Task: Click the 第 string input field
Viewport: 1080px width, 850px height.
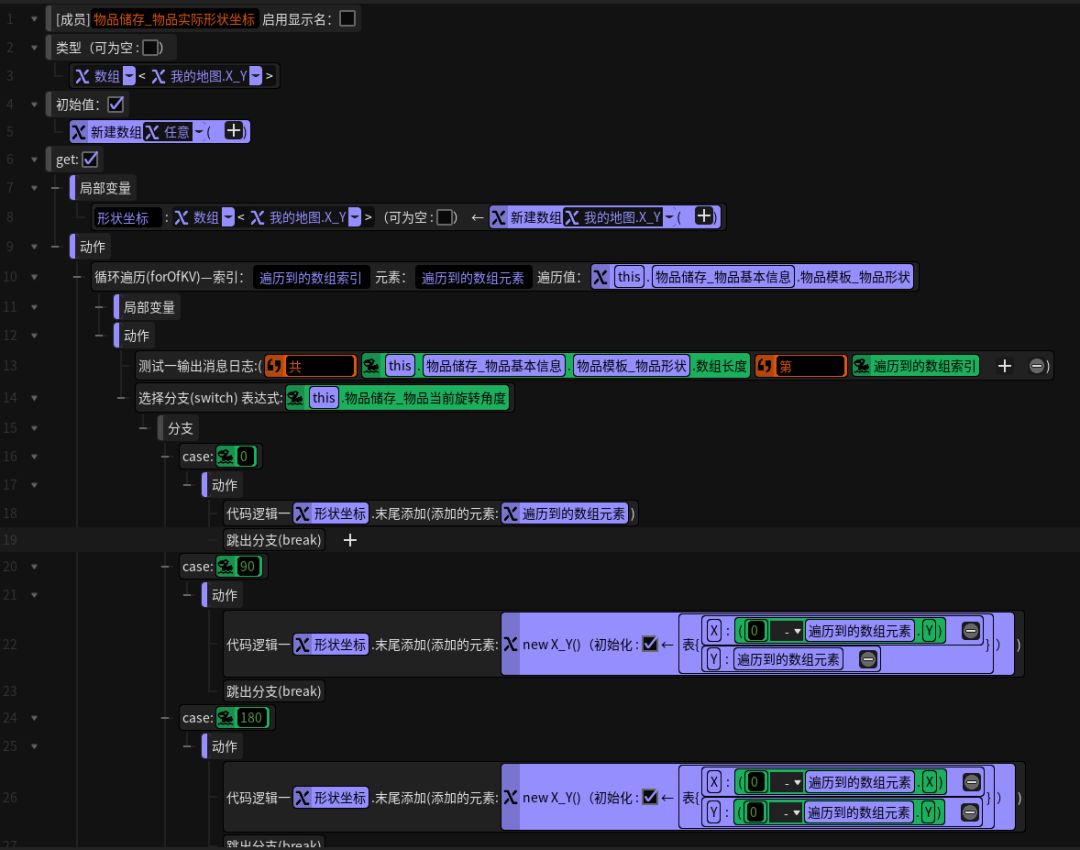Action: [x=811, y=366]
